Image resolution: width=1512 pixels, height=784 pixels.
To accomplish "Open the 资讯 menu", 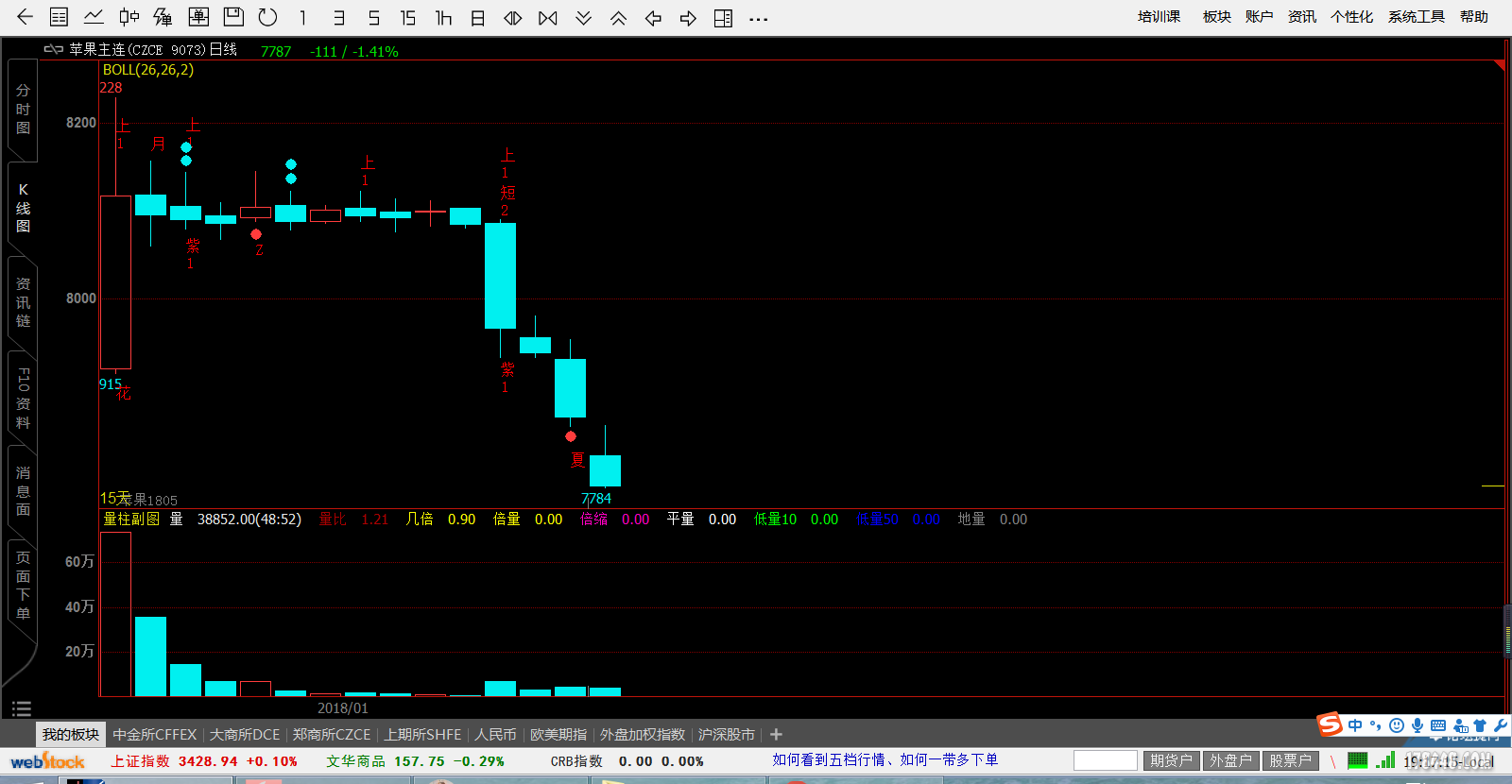I will click(x=1302, y=16).
